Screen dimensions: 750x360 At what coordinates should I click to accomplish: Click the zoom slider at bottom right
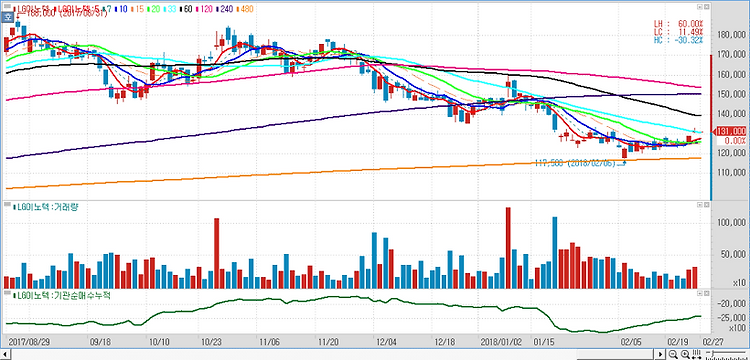tap(726, 354)
